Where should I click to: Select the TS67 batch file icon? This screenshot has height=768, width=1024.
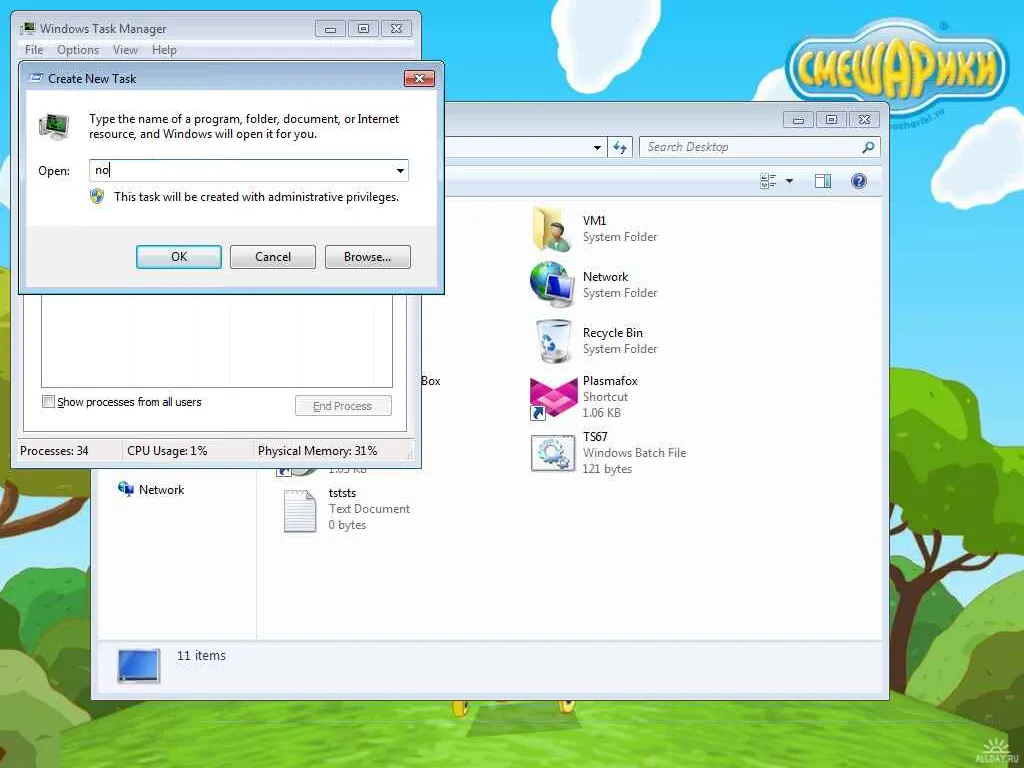552,453
